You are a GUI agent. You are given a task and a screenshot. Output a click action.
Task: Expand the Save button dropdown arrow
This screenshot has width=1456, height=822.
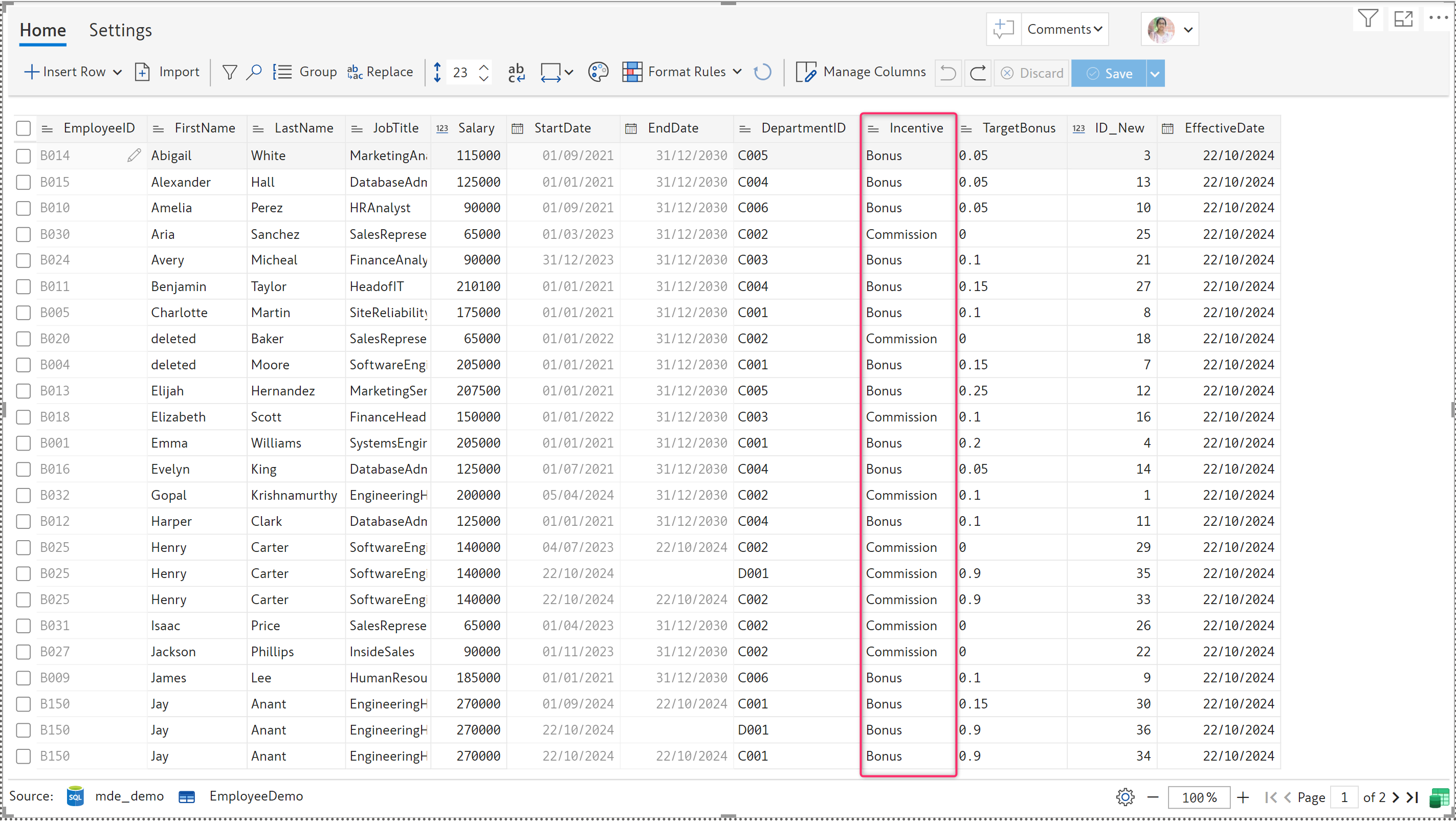click(1155, 74)
